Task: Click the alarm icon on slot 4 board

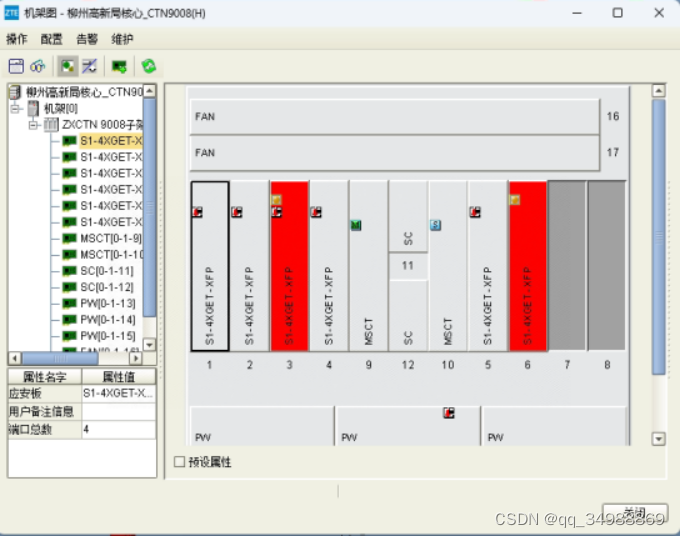Action: point(316,212)
